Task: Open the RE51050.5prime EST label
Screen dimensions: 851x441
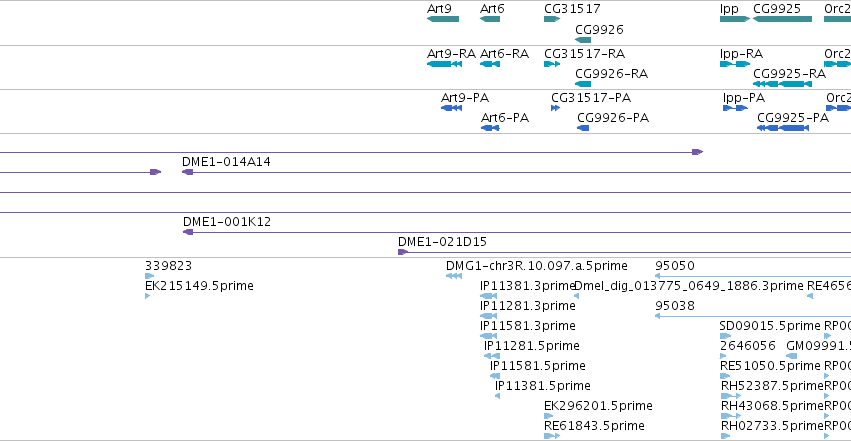Action: pos(770,366)
